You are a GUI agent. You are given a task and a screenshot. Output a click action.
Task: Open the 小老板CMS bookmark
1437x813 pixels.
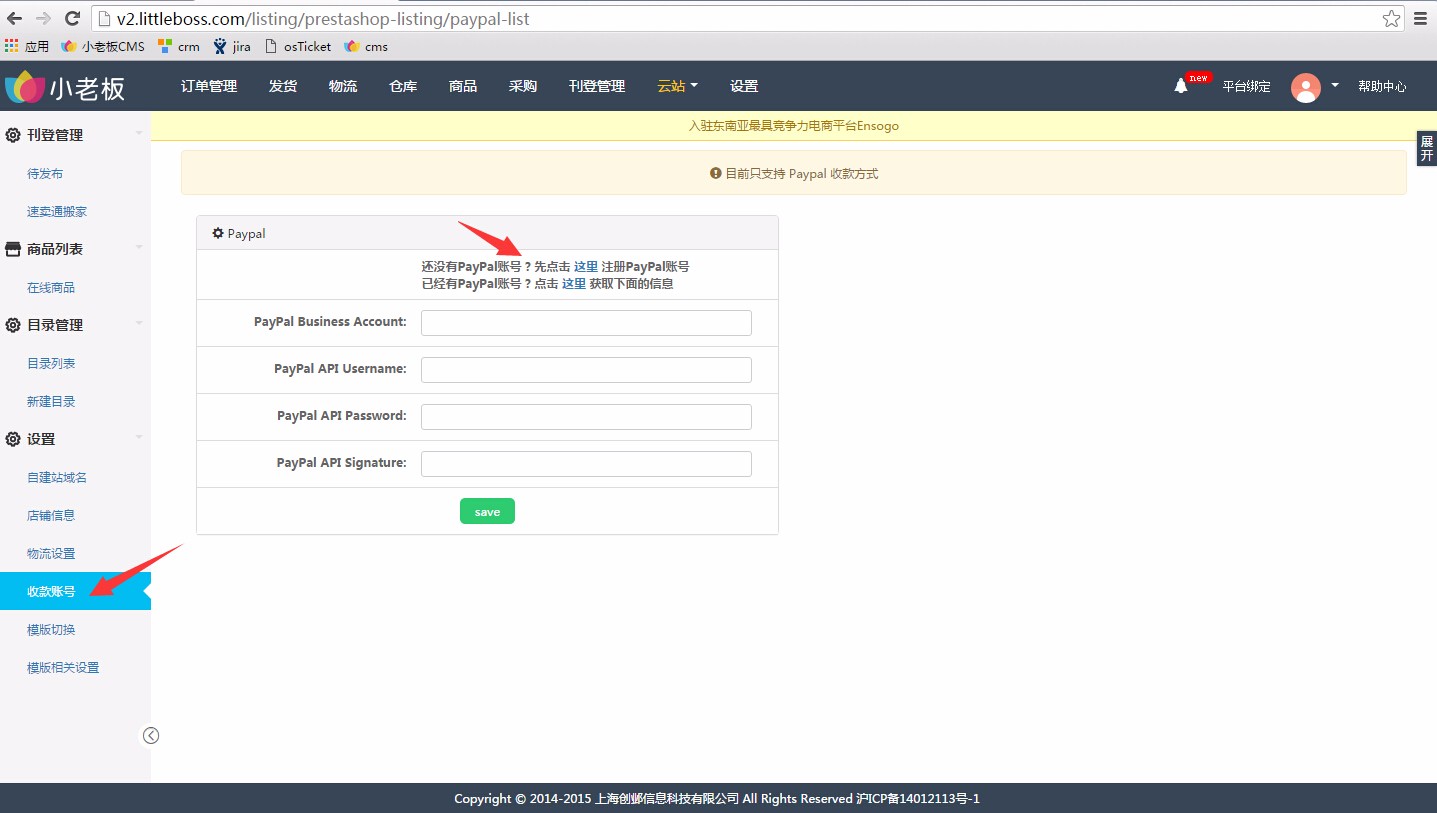103,46
